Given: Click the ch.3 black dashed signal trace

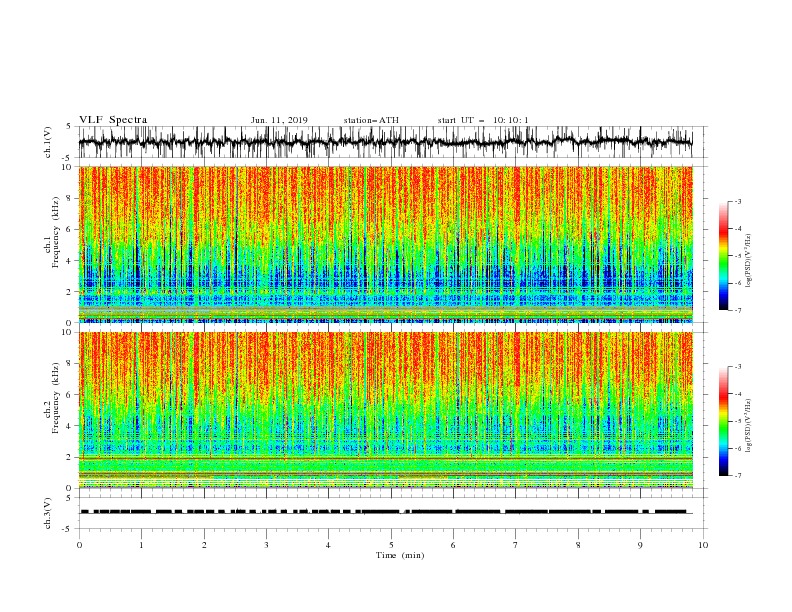Looking at the screenshot, I should (x=385, y=512).
